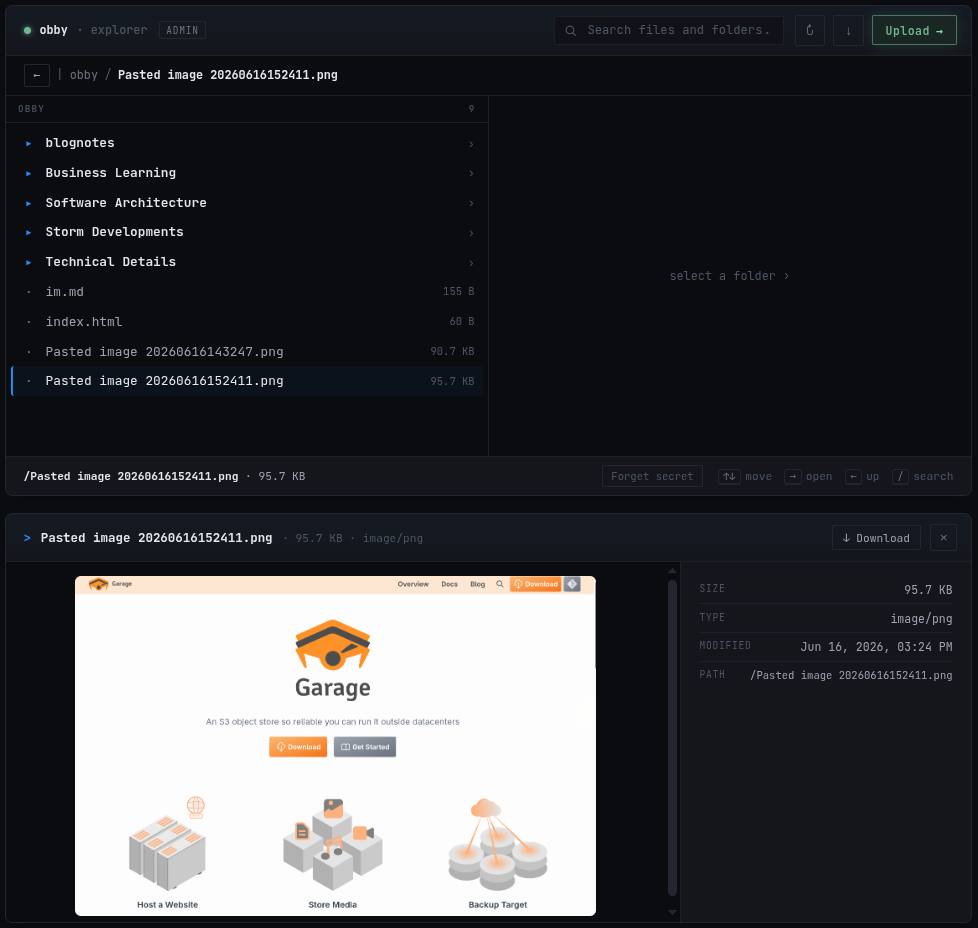Click the SIZE 95.7 KB value in details
The height and width of the screenshot is (928, 978).
click(x=928, y=589)
